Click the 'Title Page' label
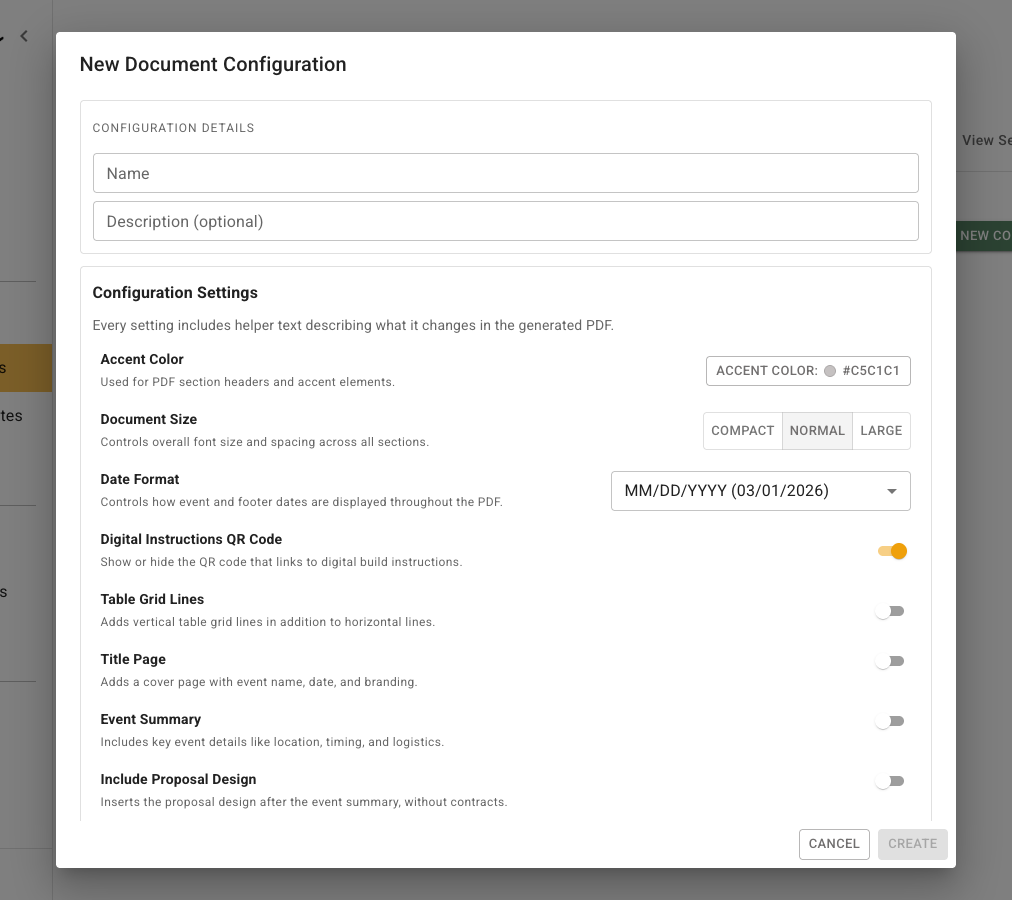 (133, 659)
